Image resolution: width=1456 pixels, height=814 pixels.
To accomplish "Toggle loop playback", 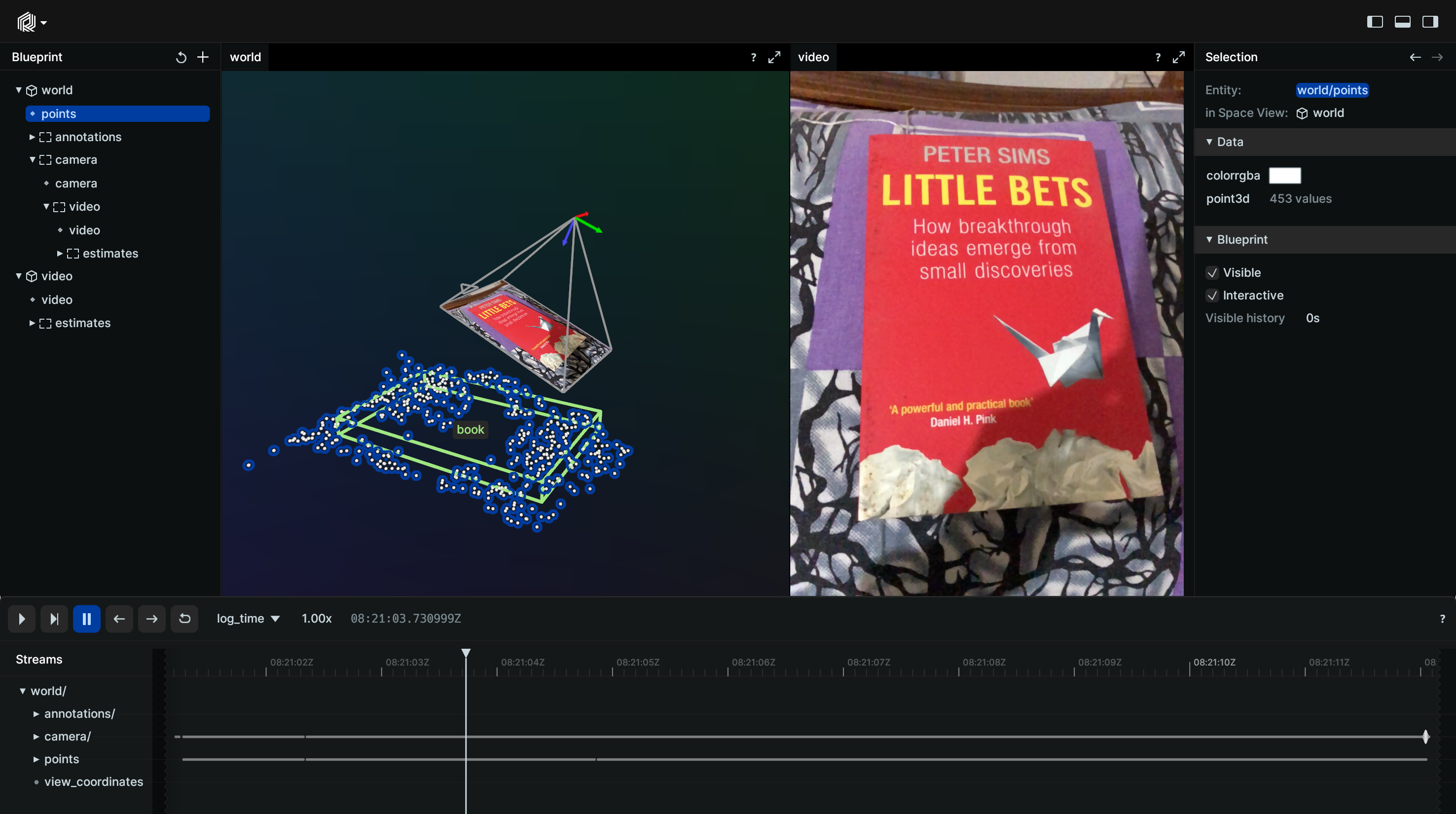I will pos(184,619).
